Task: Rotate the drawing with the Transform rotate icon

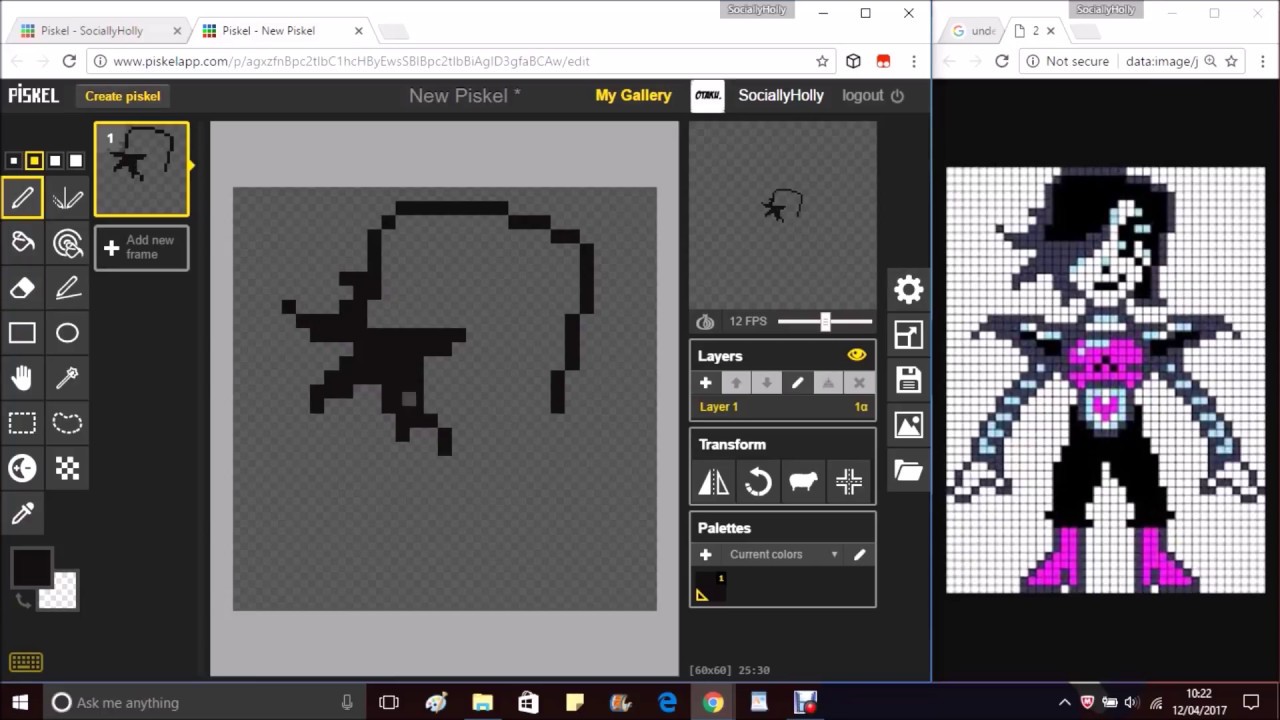Action: [x=758, y=482]
